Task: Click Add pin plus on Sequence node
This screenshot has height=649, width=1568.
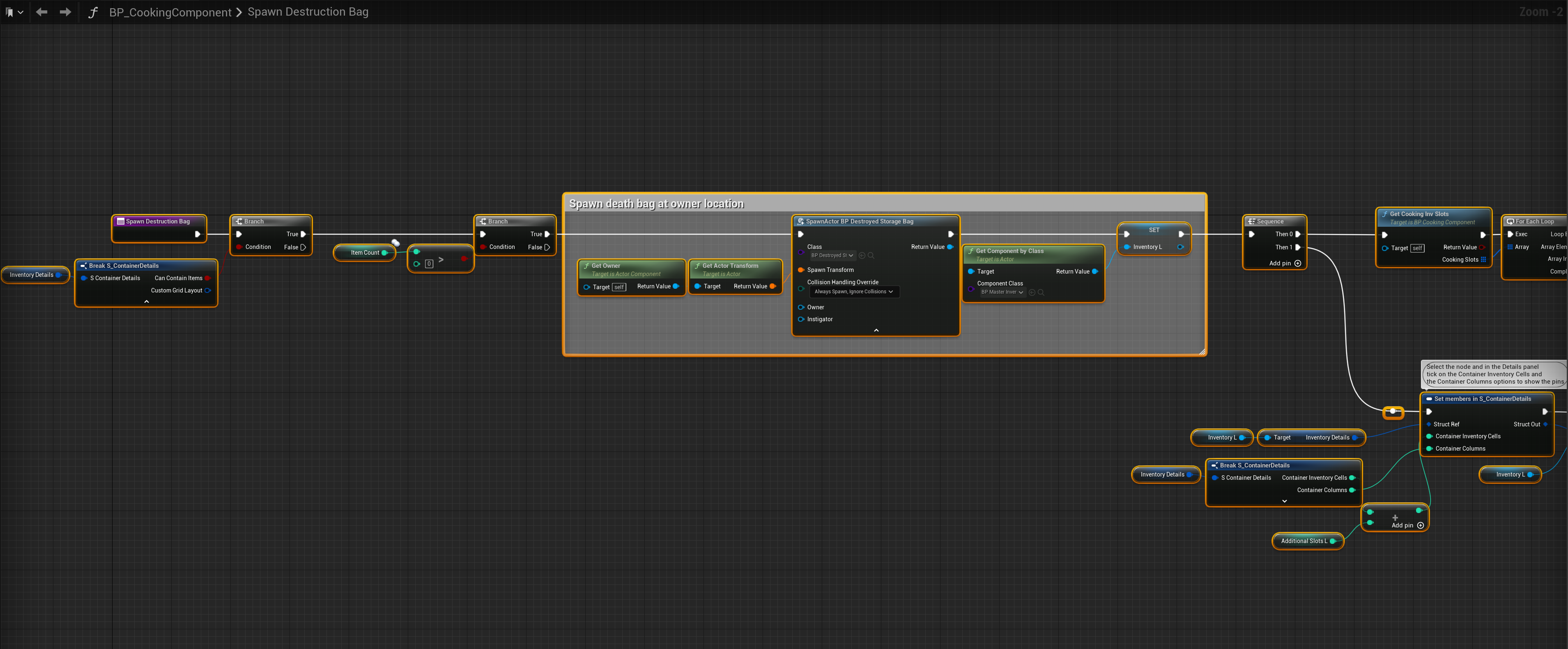Action: point(1298,264)
